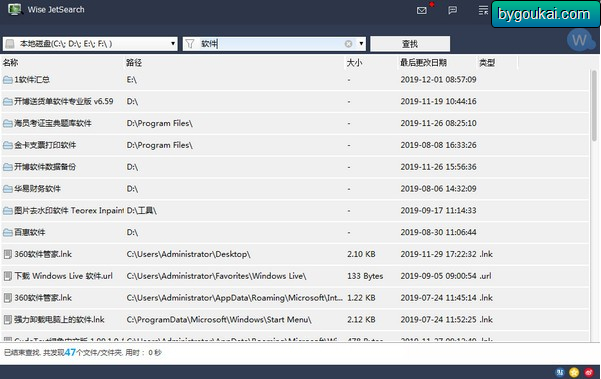Click the 查找 search button
The width and height of the screenshot is (601, 379).
click(410, 44)
